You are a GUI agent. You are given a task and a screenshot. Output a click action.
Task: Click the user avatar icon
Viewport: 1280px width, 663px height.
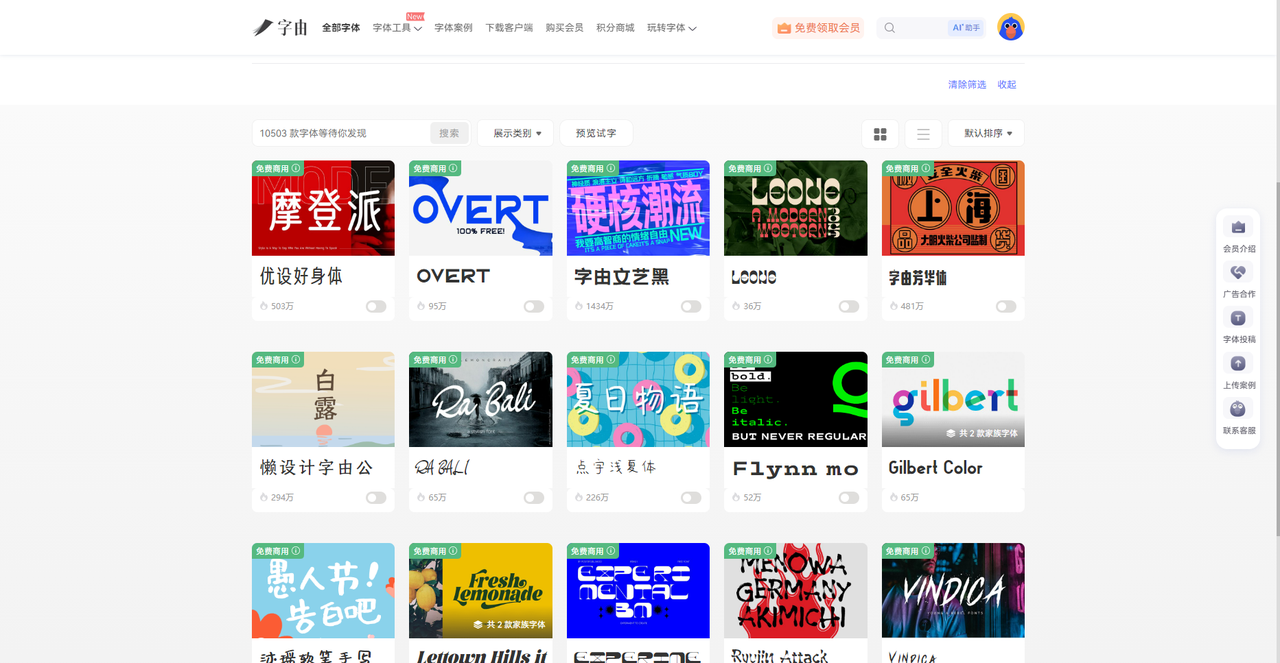coord(1010,28)
